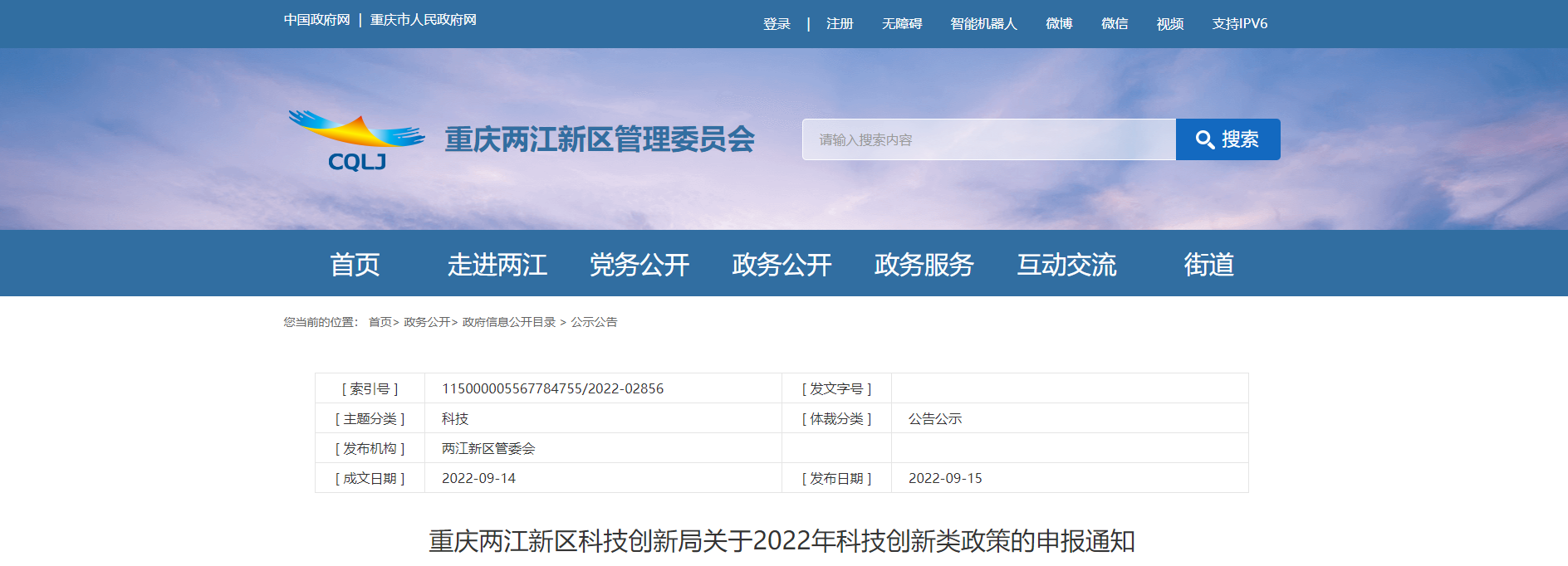Click the 注册 register link
This screenshot has width=1568, height=566.
tap(840, 24)
